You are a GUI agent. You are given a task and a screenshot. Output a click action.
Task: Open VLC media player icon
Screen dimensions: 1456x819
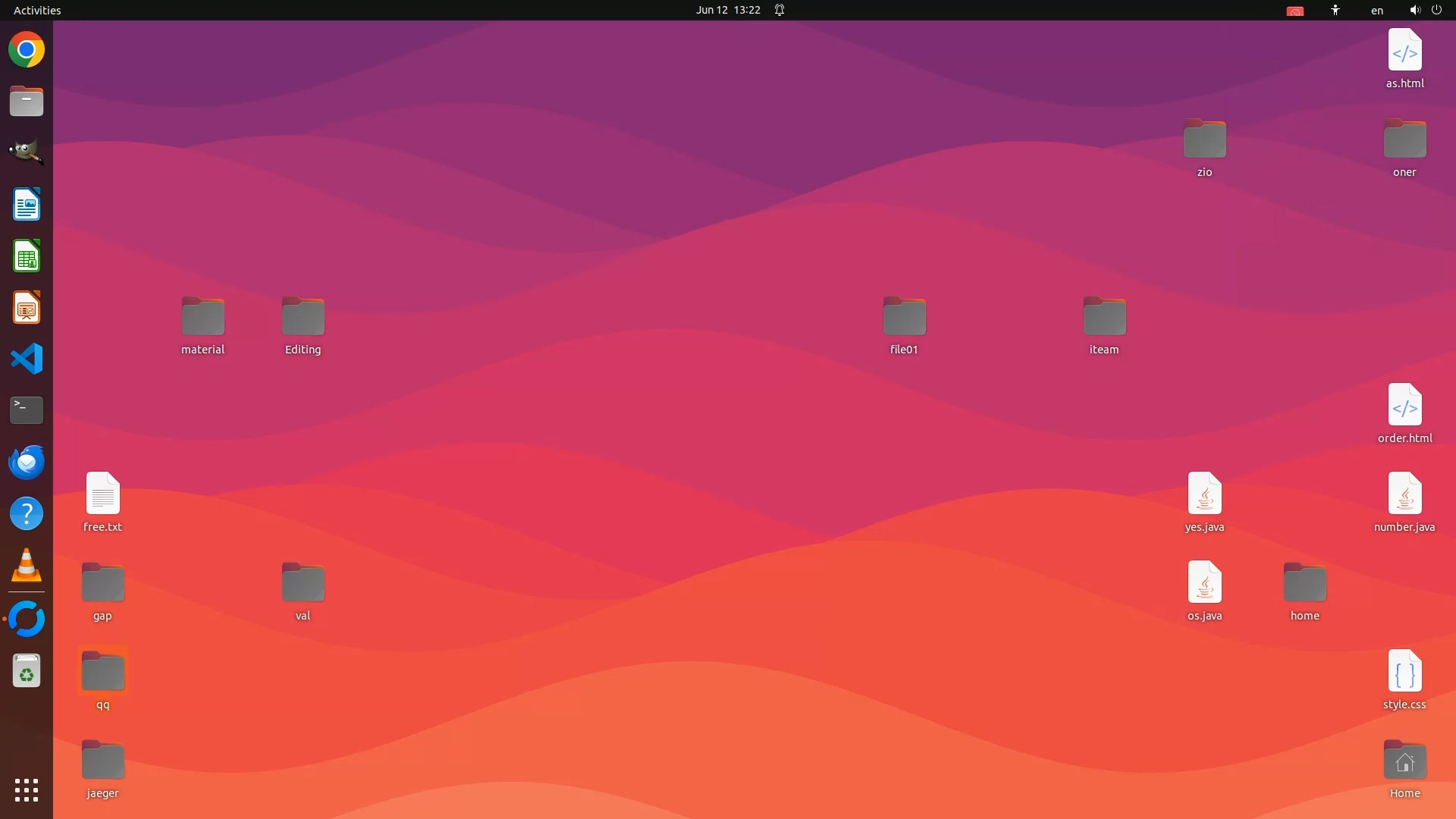pyautogui.click(x=27, y=566)
